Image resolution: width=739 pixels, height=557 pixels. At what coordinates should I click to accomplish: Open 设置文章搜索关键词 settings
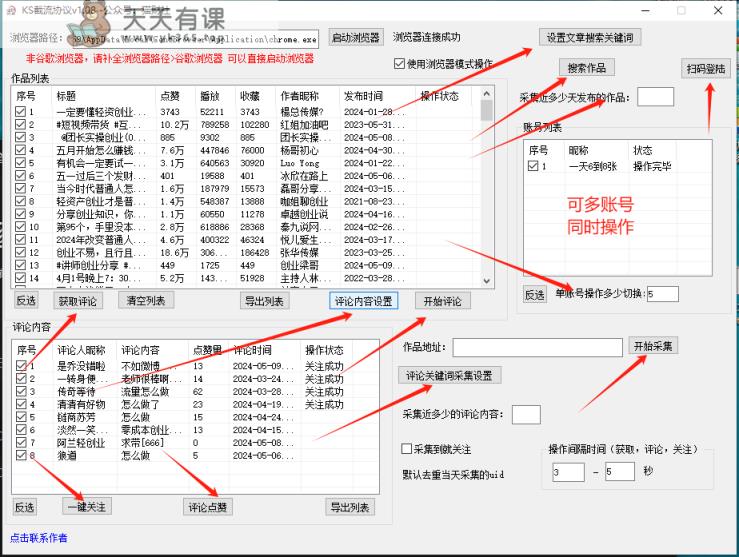pyautogui.click(x=590, y=38)
